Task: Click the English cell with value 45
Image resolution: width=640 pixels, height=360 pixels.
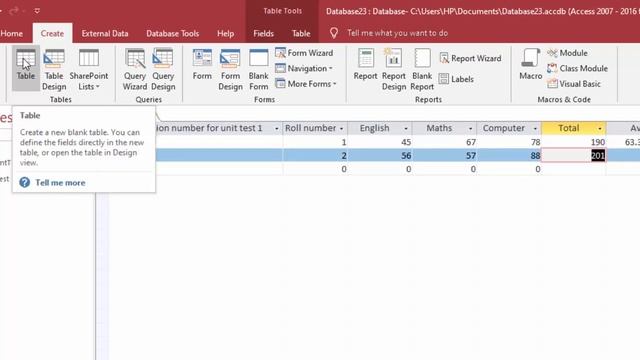Action: click(380, 142)
